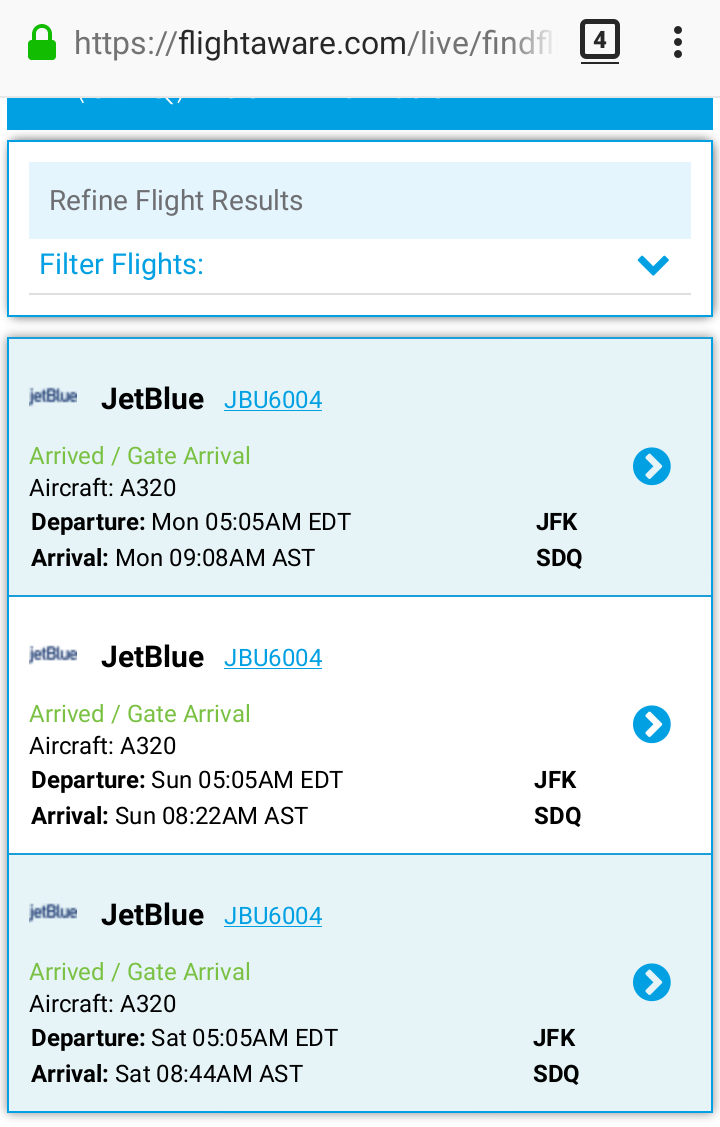720x1127 pixels.
Task: Open details arrow for Sunday JBU6004 flight
Action: [x=652, y=724]
